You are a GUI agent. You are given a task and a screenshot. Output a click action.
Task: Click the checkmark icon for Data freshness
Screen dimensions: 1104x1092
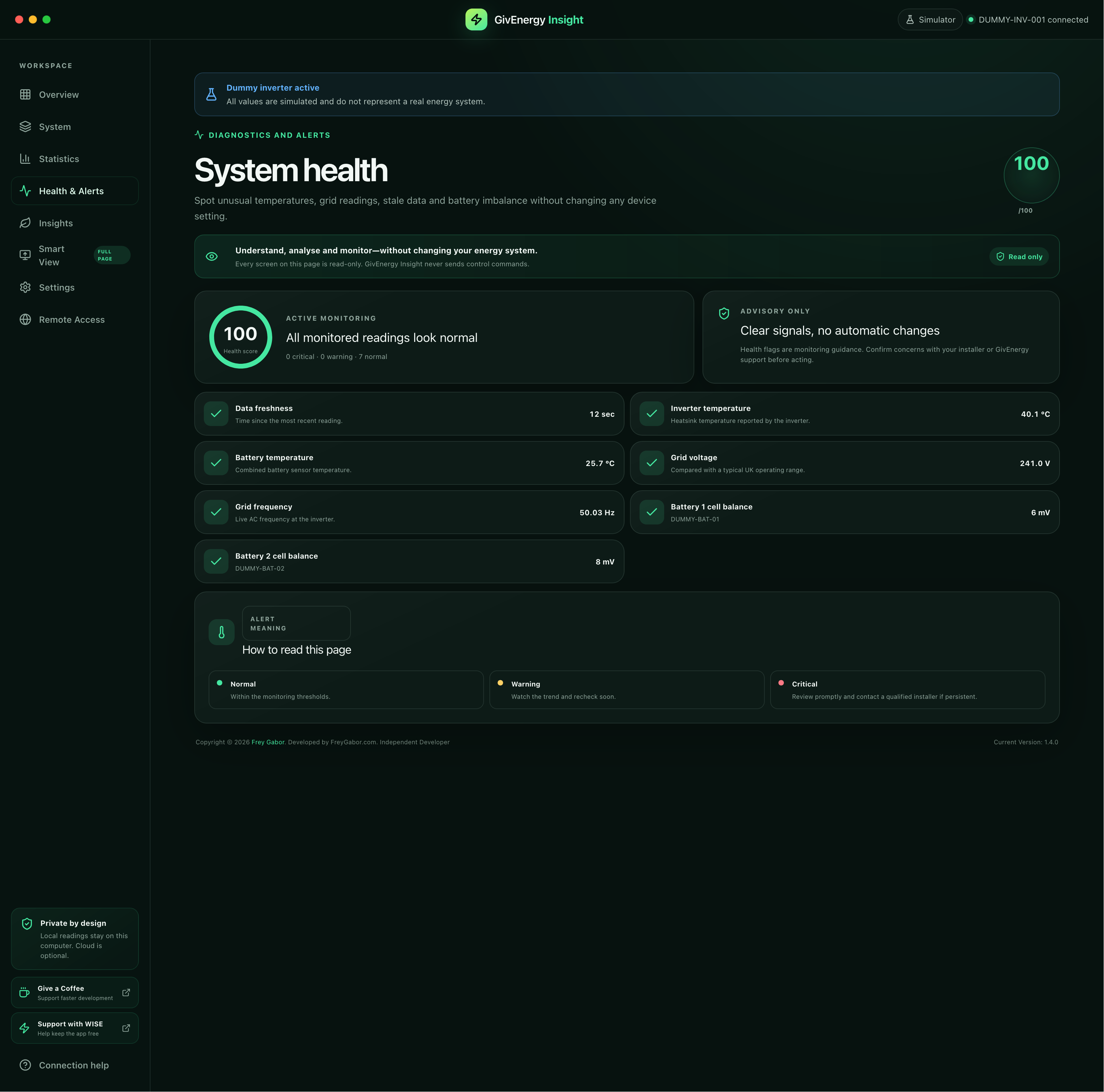click(216, 413)
